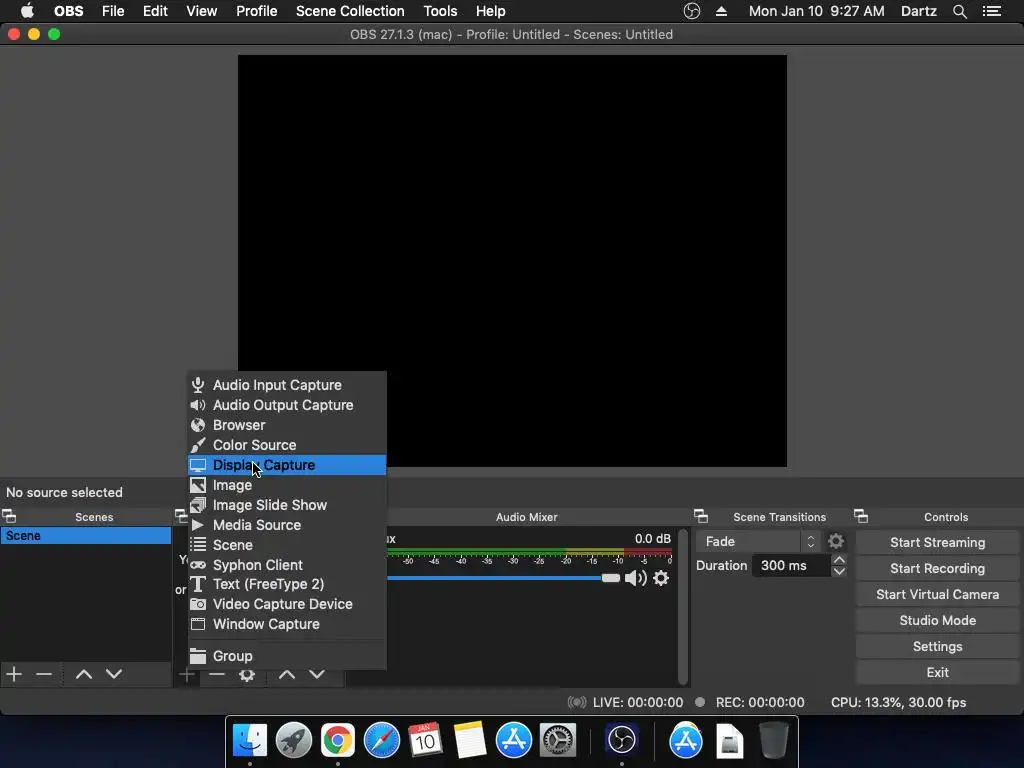Move source up in Sources panel

point(287,675)
